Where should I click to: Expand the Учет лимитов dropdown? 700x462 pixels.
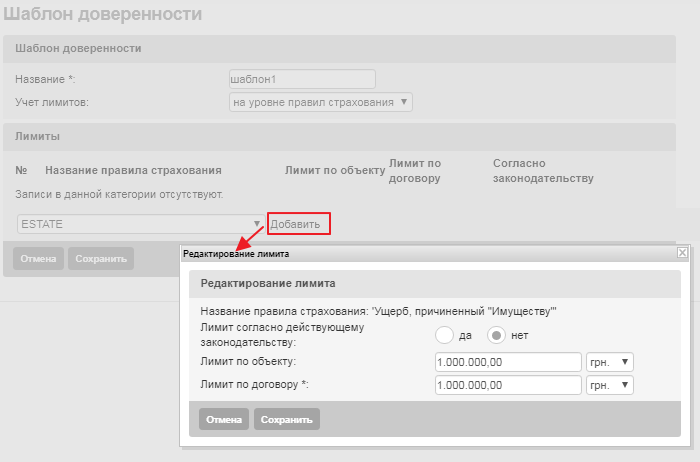tap(321, 102)
